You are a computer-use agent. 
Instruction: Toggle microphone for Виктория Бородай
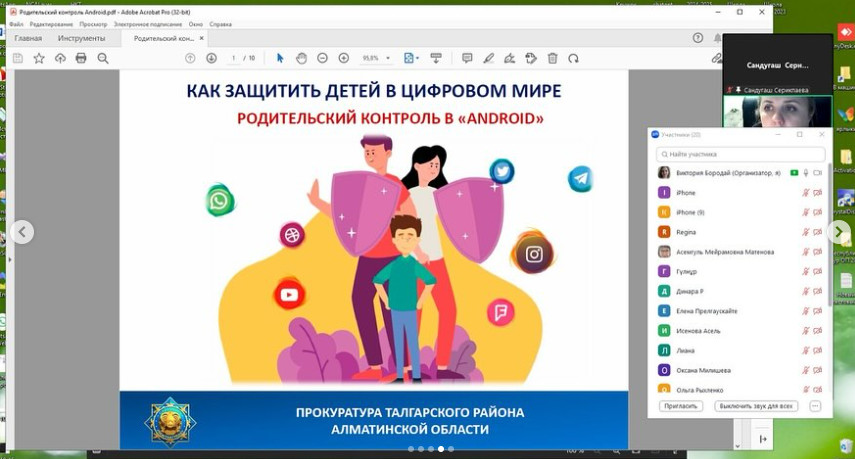tap(805, 172)
